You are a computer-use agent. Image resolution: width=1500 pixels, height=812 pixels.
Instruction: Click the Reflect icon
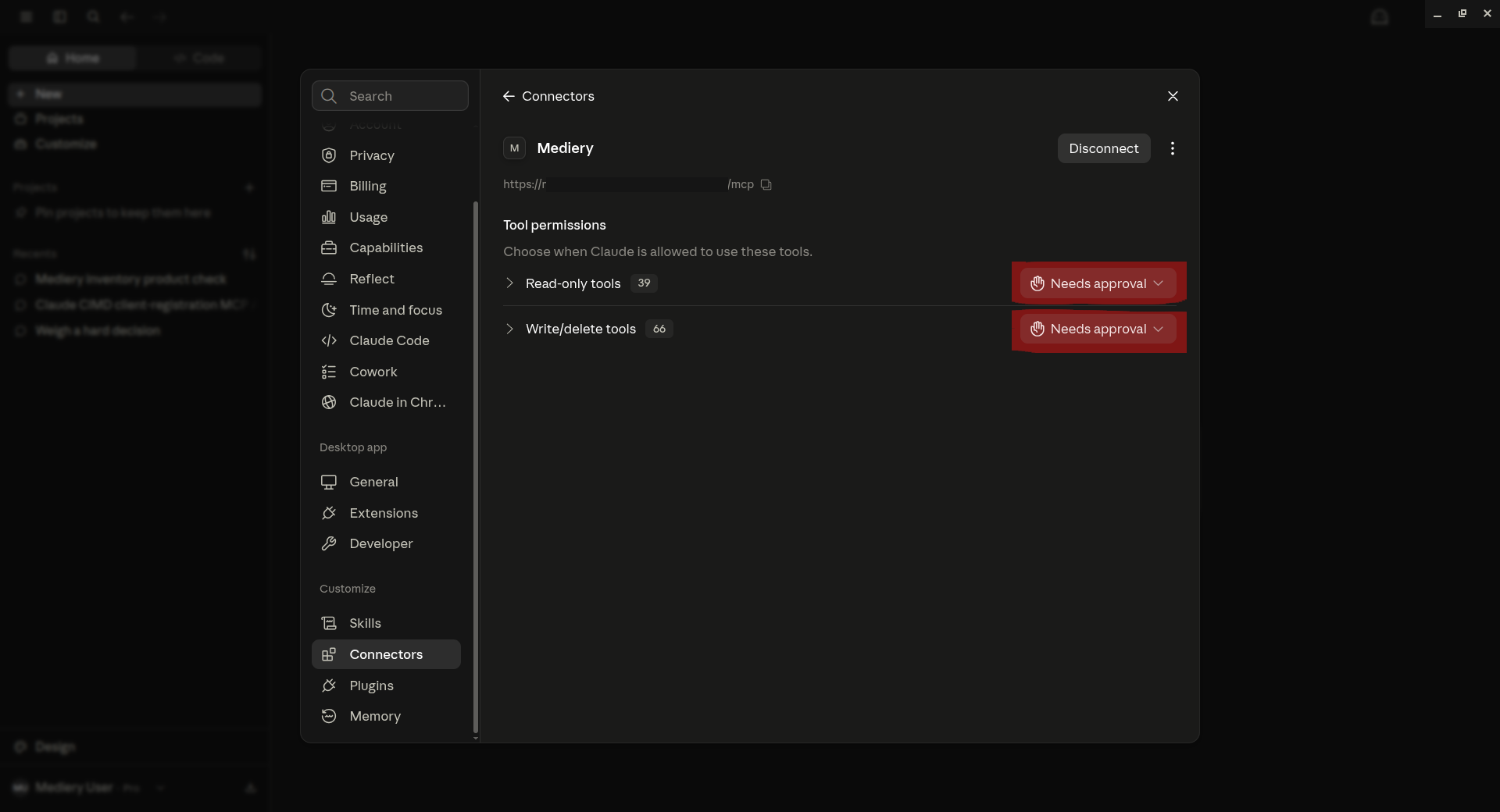click(329, 279)
